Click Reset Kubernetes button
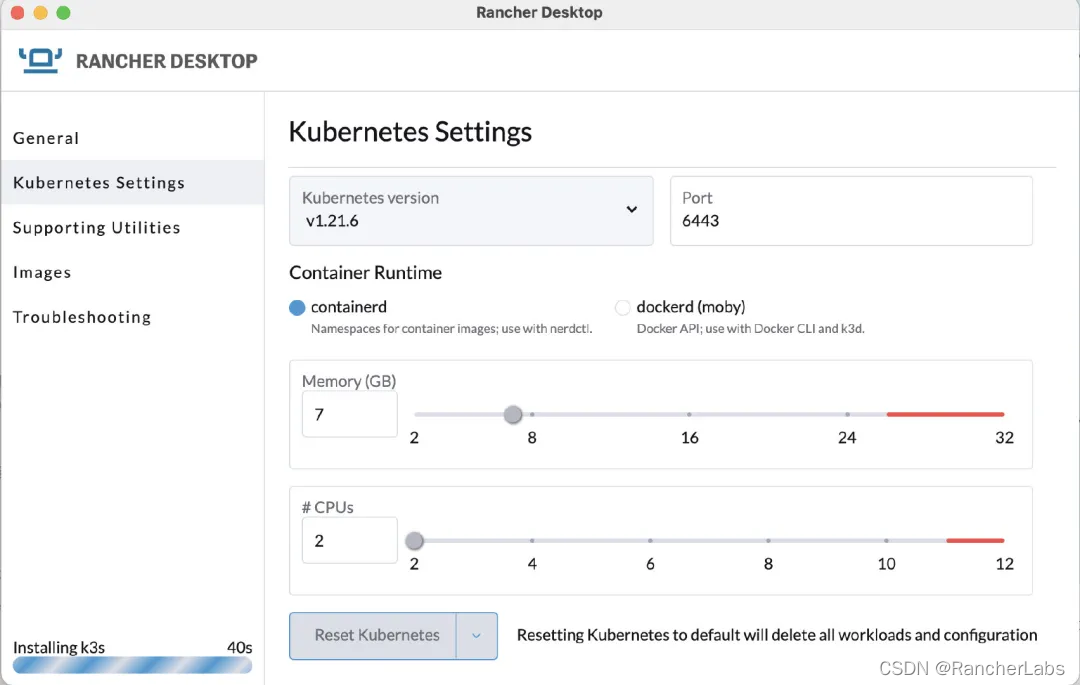 pyautogui.click(x=373, y=635)
